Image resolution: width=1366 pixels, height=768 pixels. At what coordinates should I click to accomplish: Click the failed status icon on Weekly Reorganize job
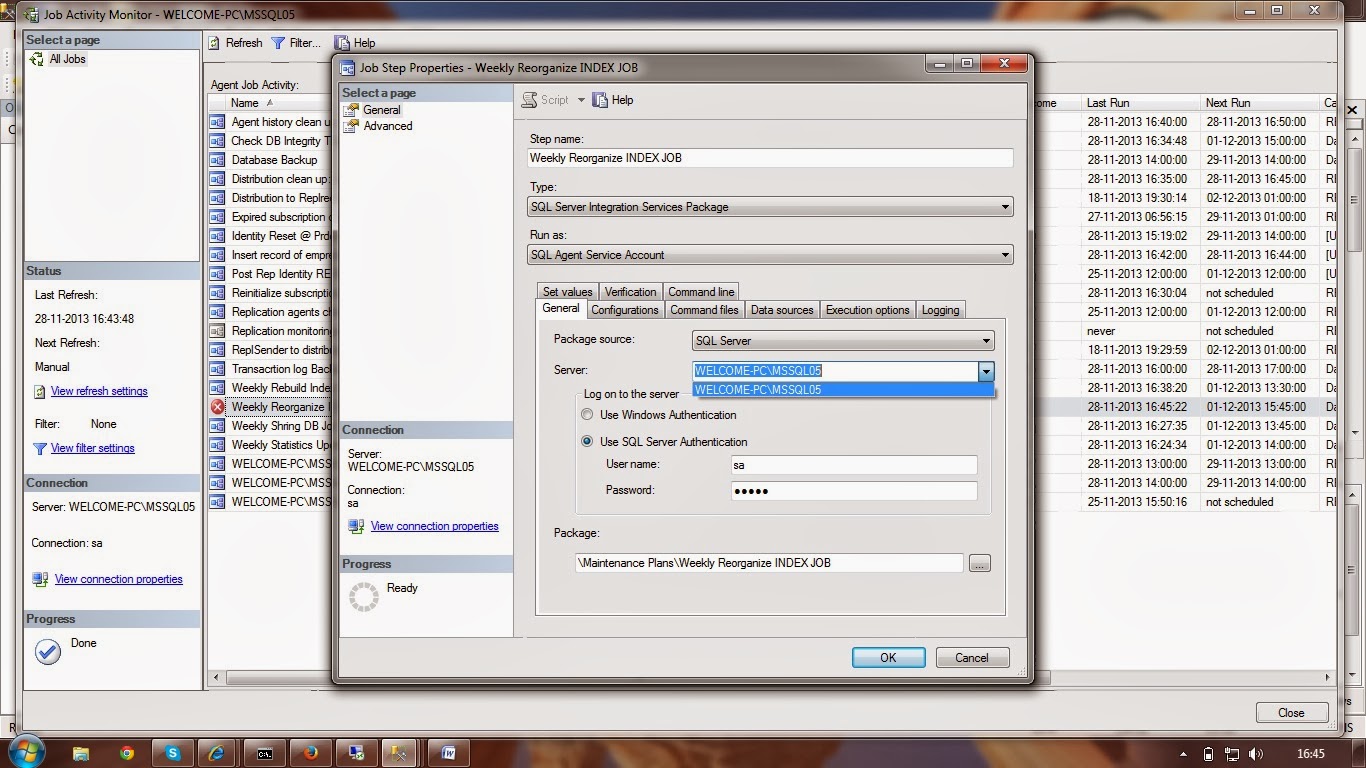[x=218, y=407]
